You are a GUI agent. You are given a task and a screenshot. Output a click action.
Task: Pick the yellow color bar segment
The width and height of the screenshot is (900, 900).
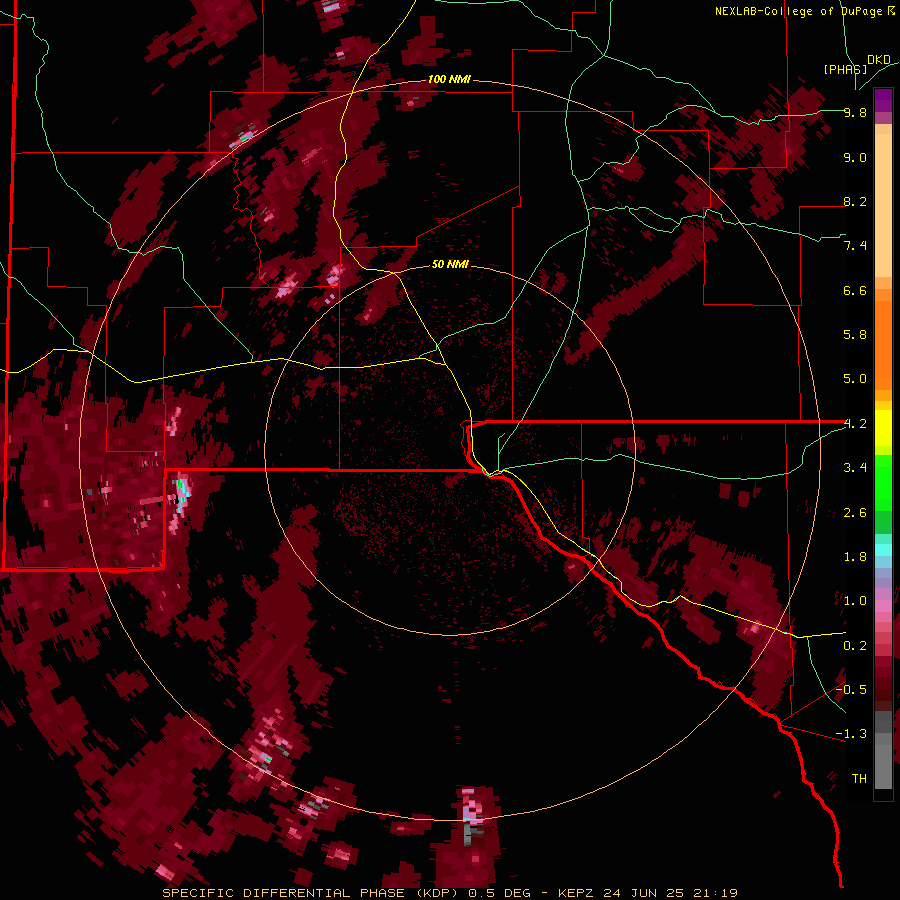point(883,428)
